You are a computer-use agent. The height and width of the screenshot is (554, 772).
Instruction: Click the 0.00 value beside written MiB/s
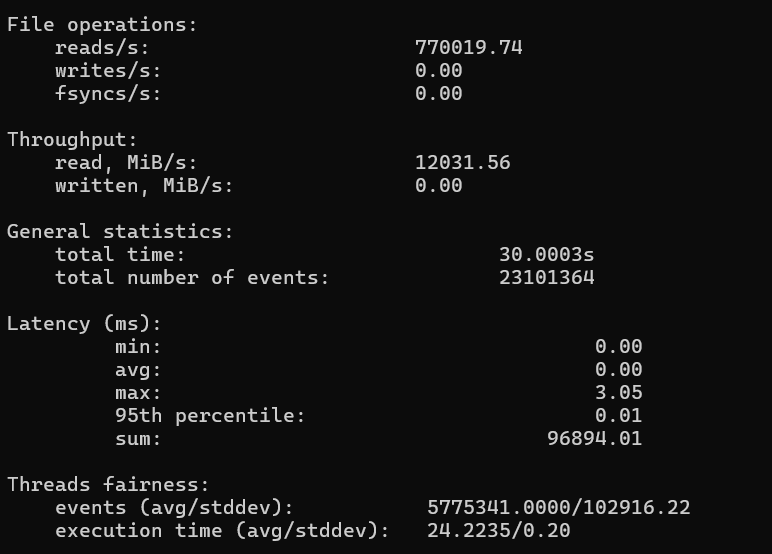[x=439, y=186]
